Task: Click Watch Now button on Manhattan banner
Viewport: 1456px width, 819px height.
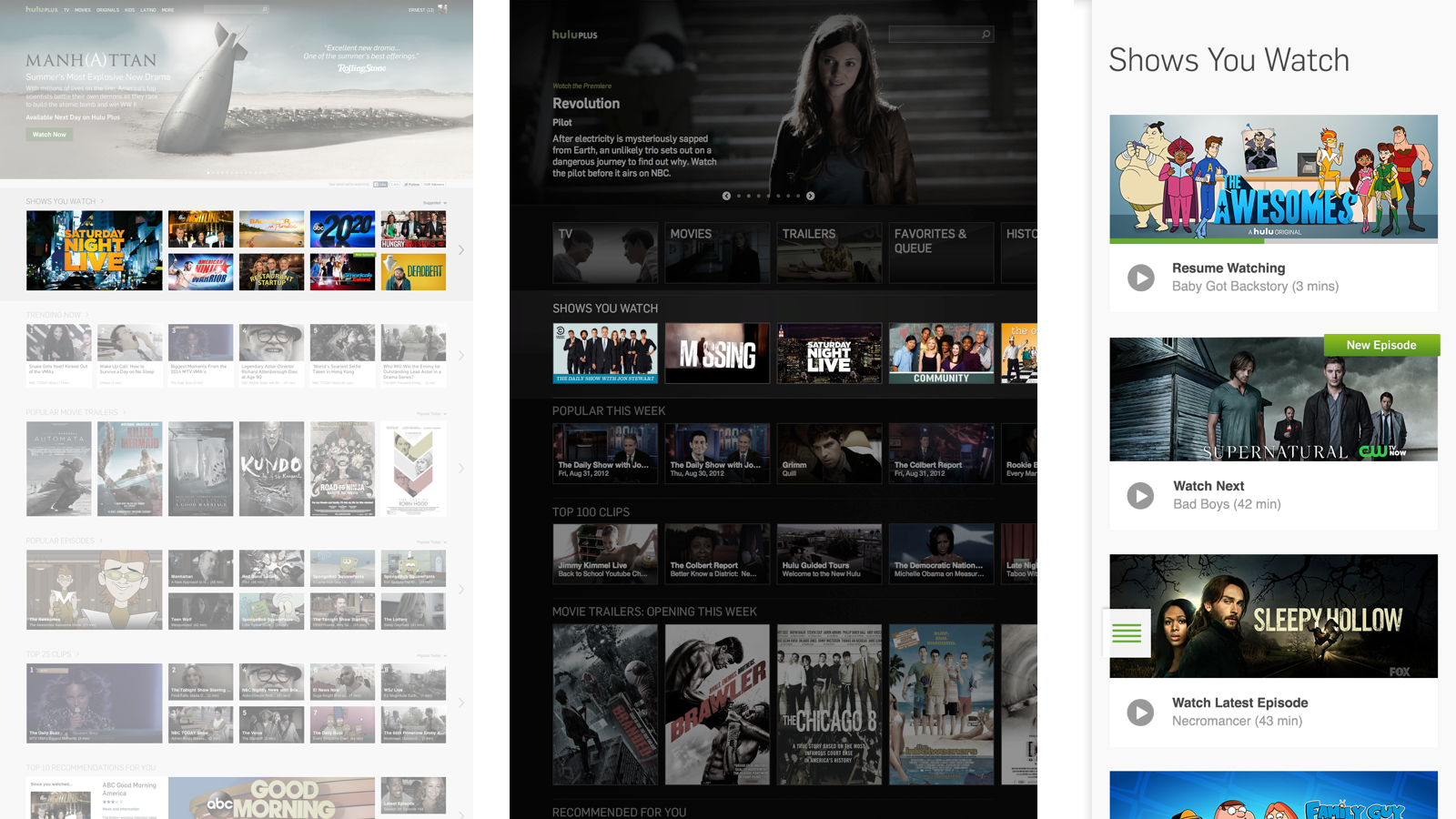Action: (x=49, y=135)
